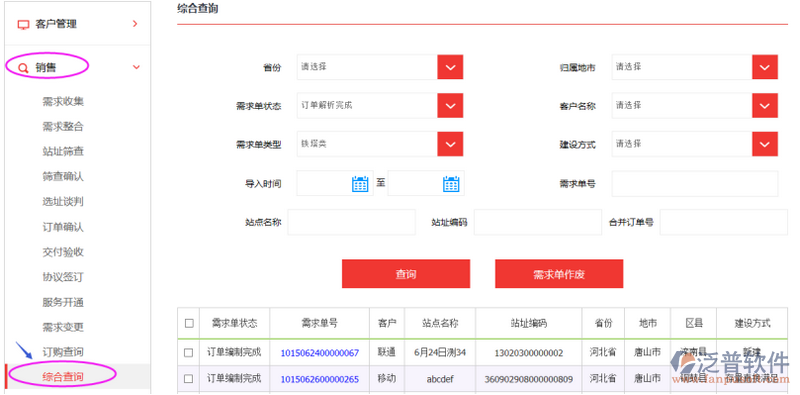Click the 需求单作废 button
The height and width of the screenshot is (395, 800).
(x=559, y=274)
